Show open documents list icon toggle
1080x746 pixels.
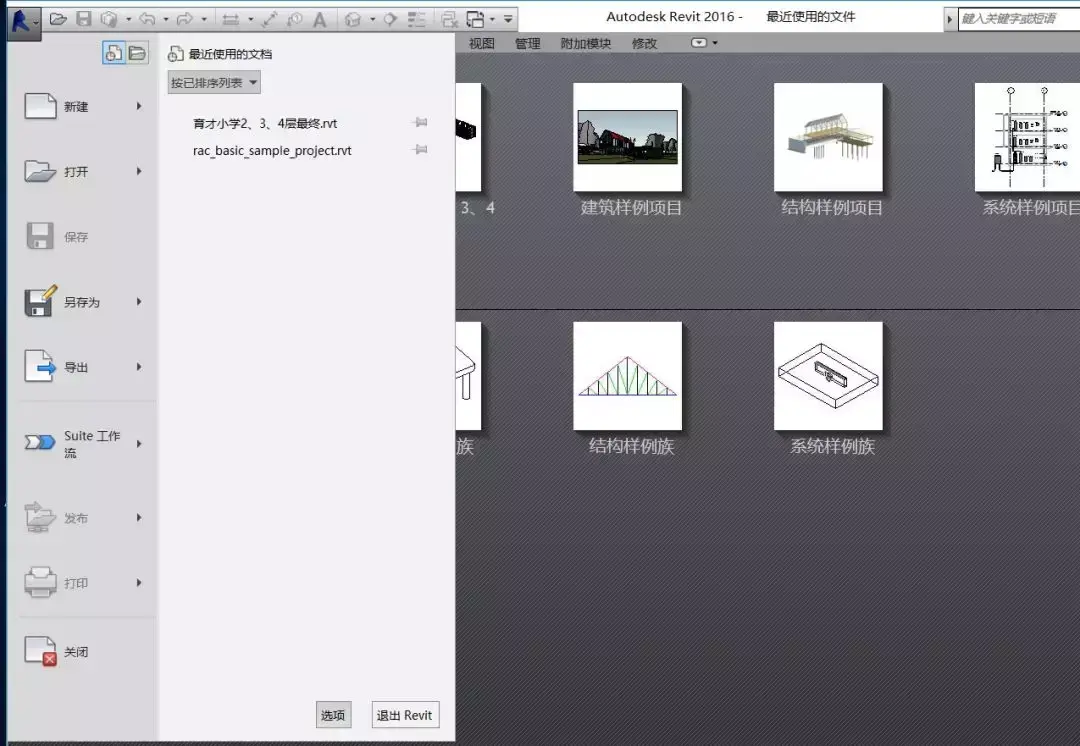tap(137, 53)
